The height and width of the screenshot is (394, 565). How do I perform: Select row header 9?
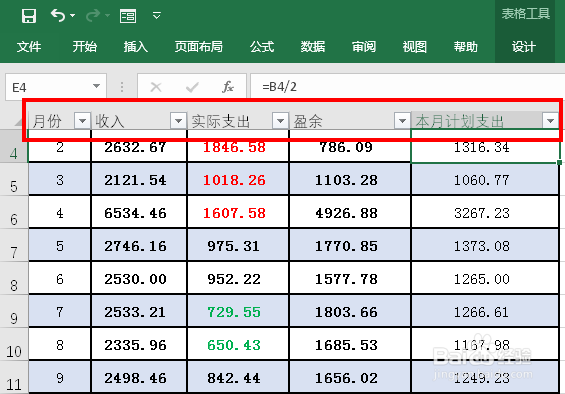(14, 311)
